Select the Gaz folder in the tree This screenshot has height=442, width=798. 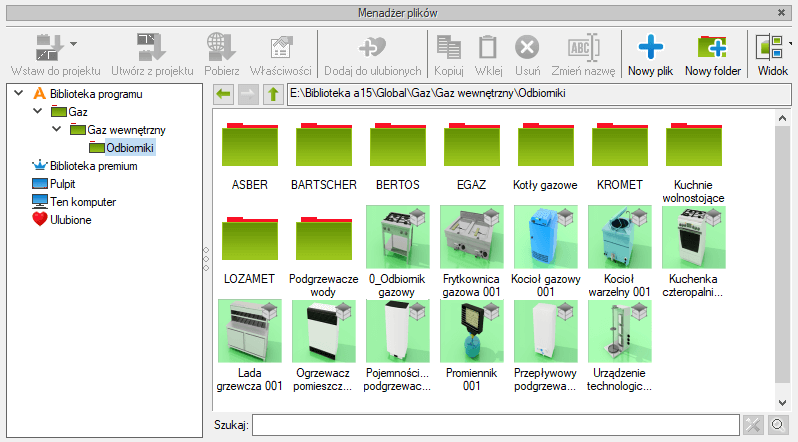pos(78,112)
